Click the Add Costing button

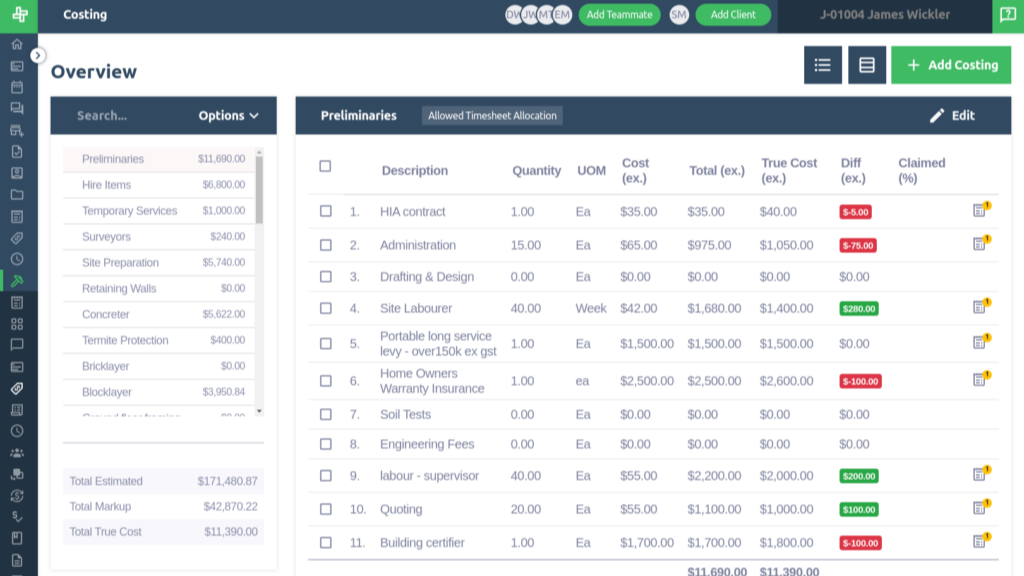click(951, 65)
